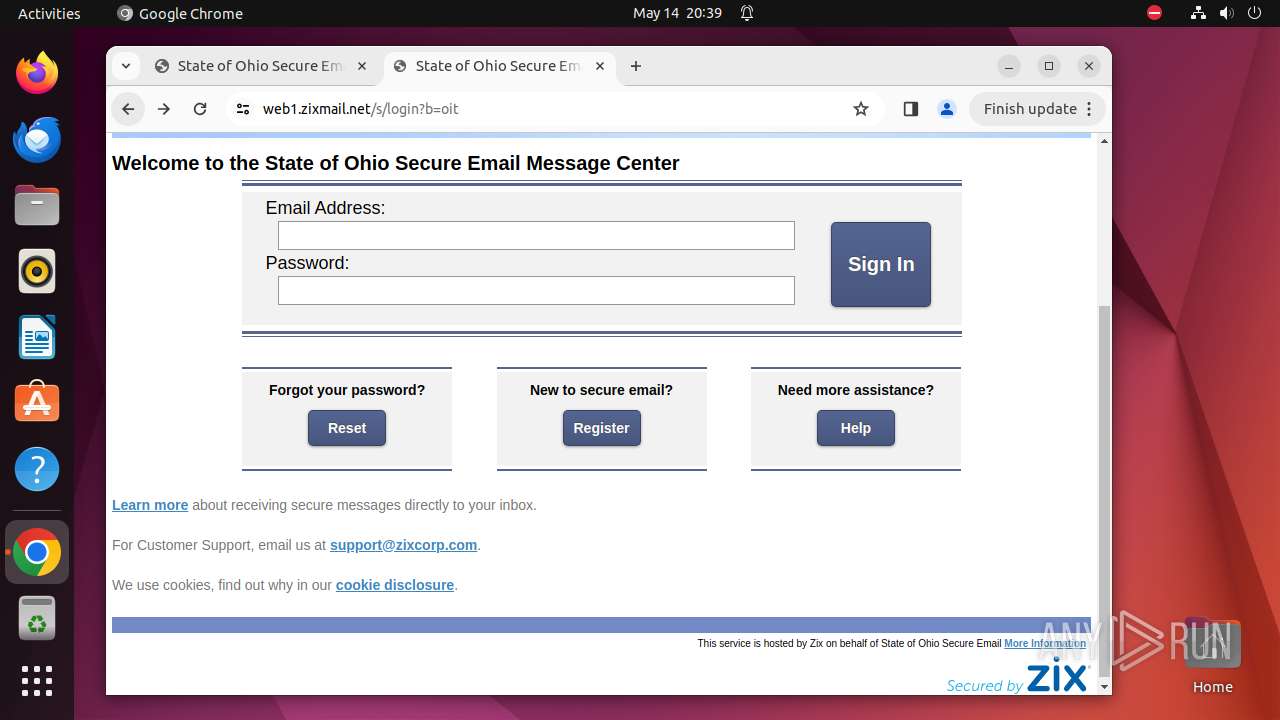This screenshot has width=1280, height=720.
Task: Open a new Chrome tab
Action: (636, 66)
